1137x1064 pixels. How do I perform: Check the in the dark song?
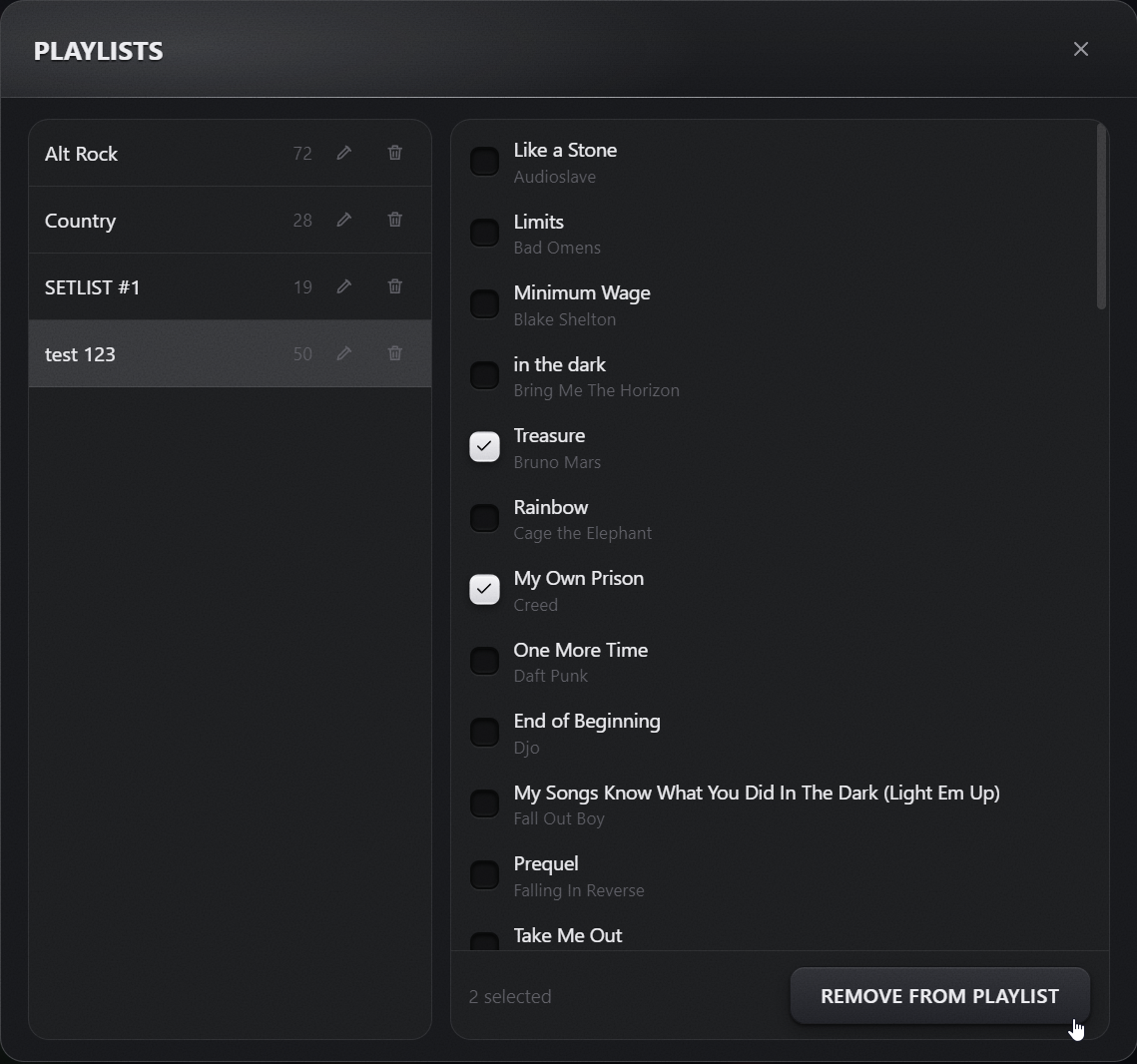pyautogui.click(x=484, y=375)
